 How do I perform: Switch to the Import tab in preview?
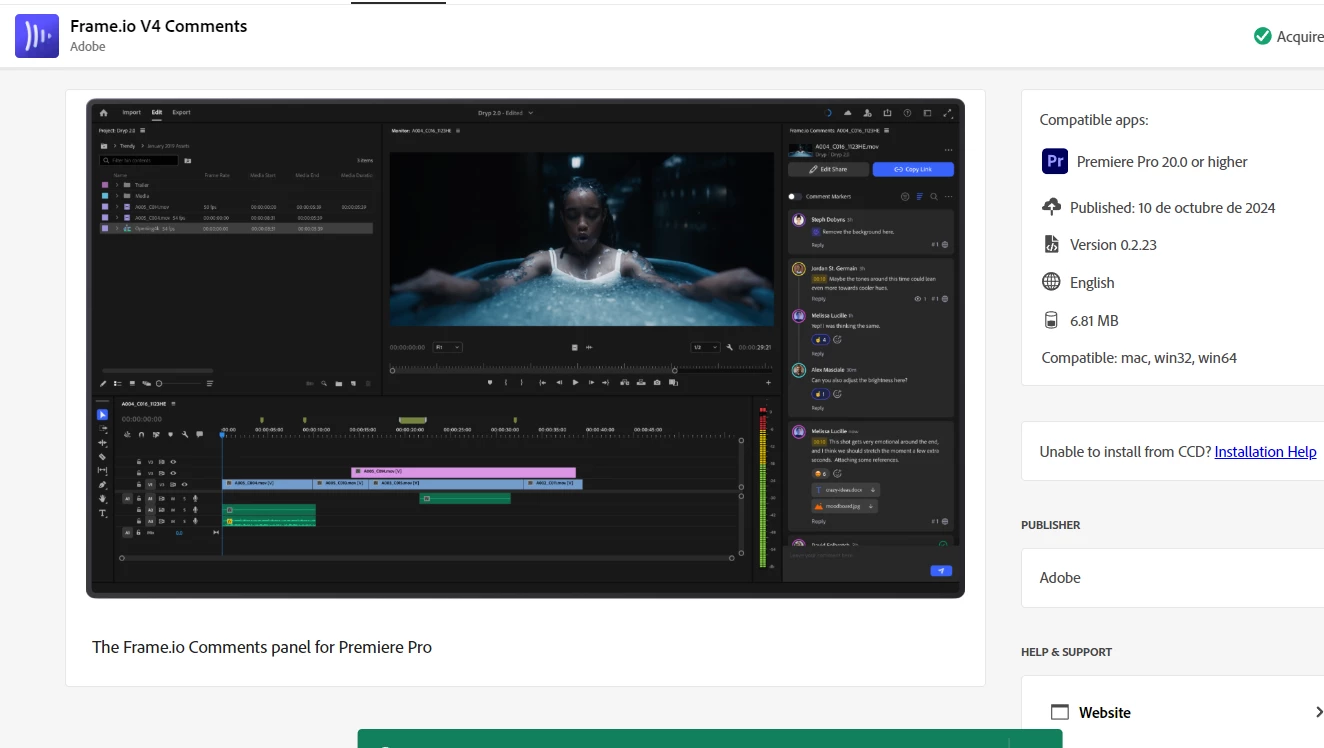131,113
